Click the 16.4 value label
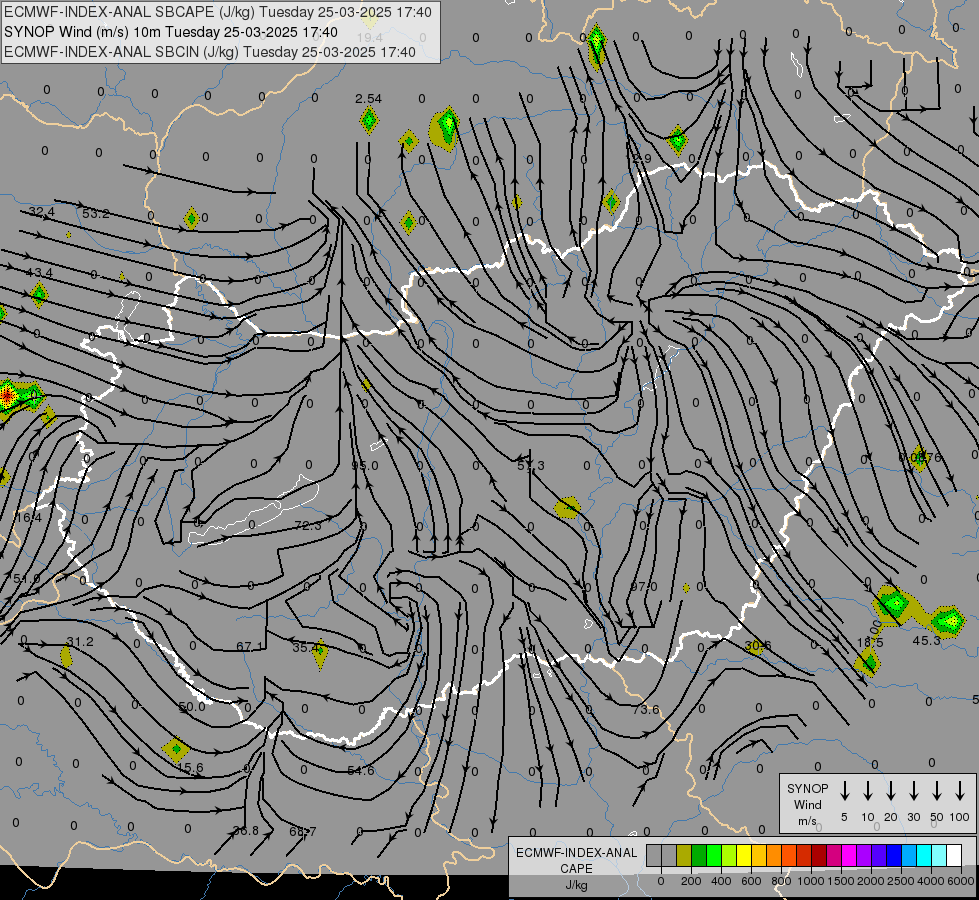 28,518
